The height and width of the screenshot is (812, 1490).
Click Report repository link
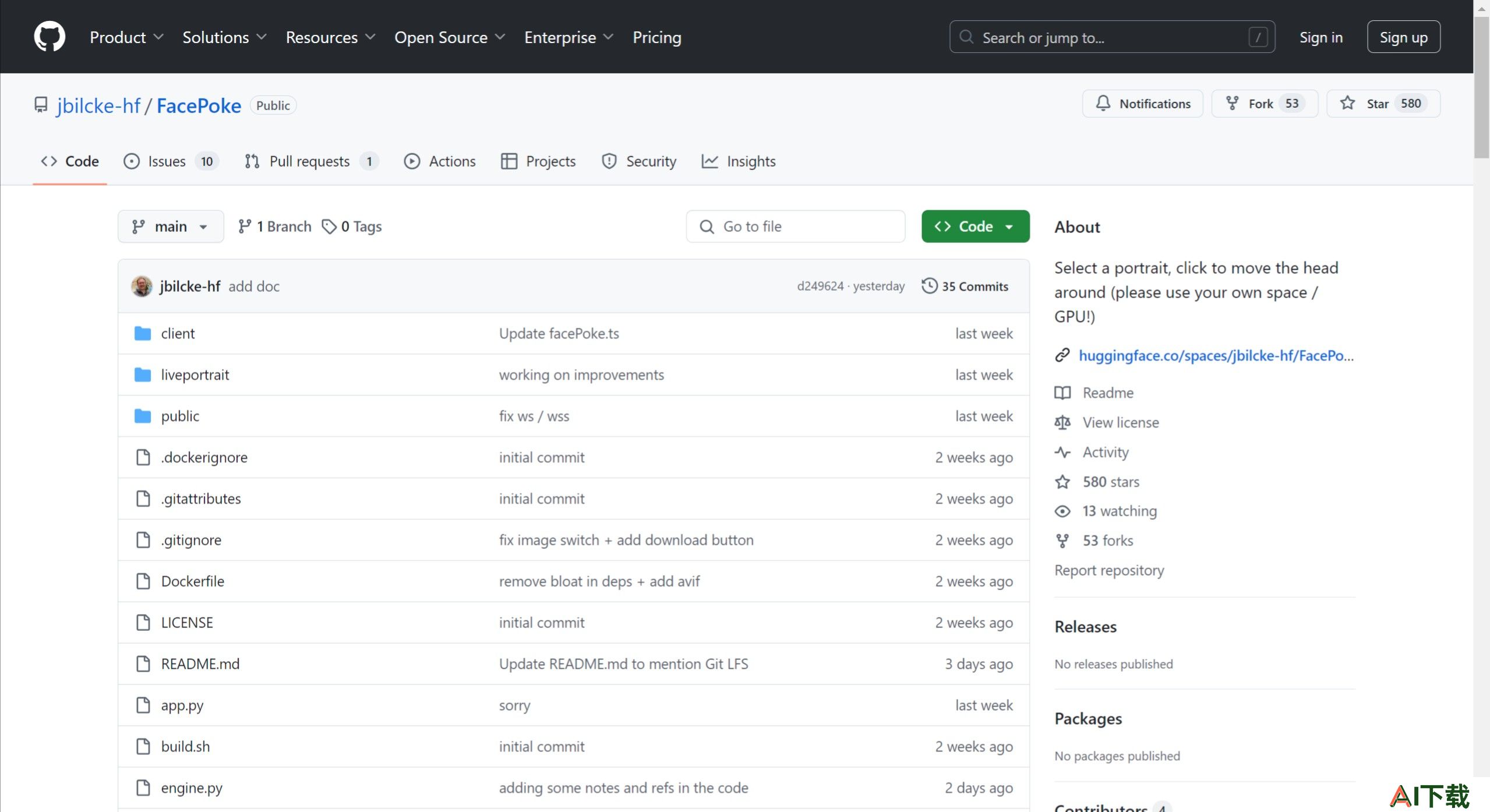pos(1109,570)
